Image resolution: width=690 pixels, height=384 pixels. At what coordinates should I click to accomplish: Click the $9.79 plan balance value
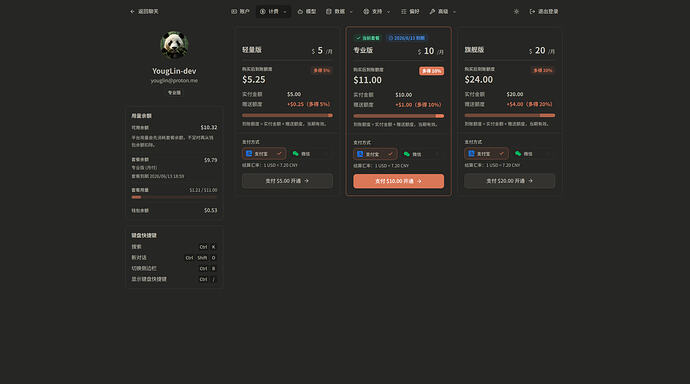pyautogui.click(x=210, y=160)
